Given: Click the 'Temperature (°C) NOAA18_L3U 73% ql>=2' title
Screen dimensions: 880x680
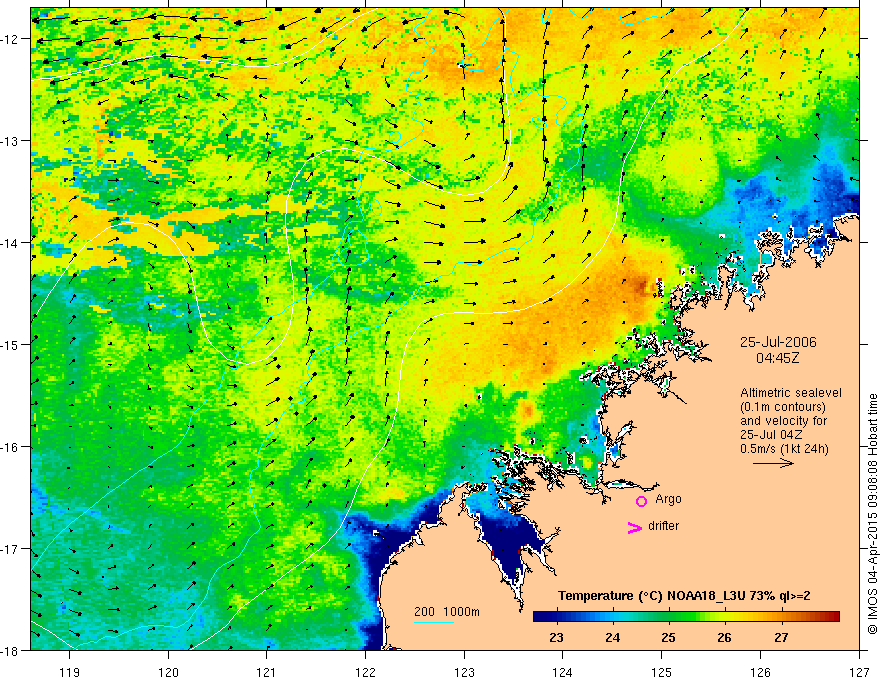Looking at the screenshot, I should 684,596.
